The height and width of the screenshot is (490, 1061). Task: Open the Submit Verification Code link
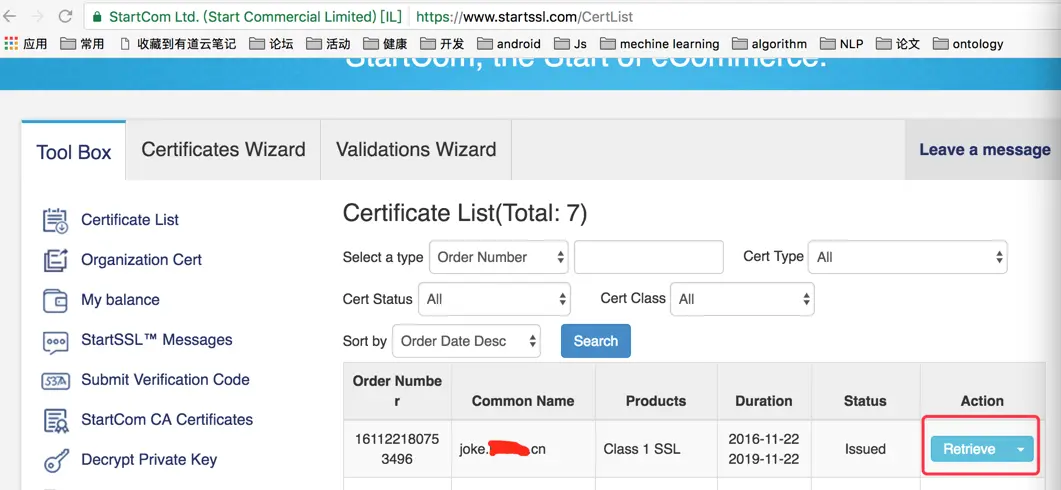[165, 380]
